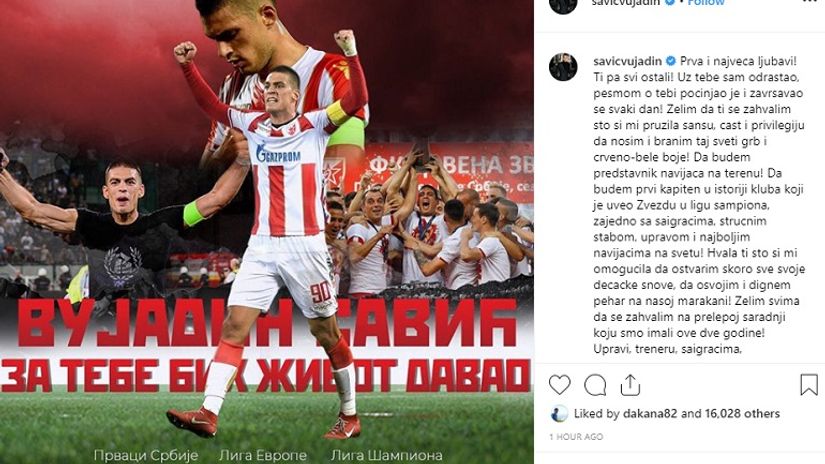Click the verified badge next to caption username
This screenshot has width=825, height=464.
click(670, 61)
